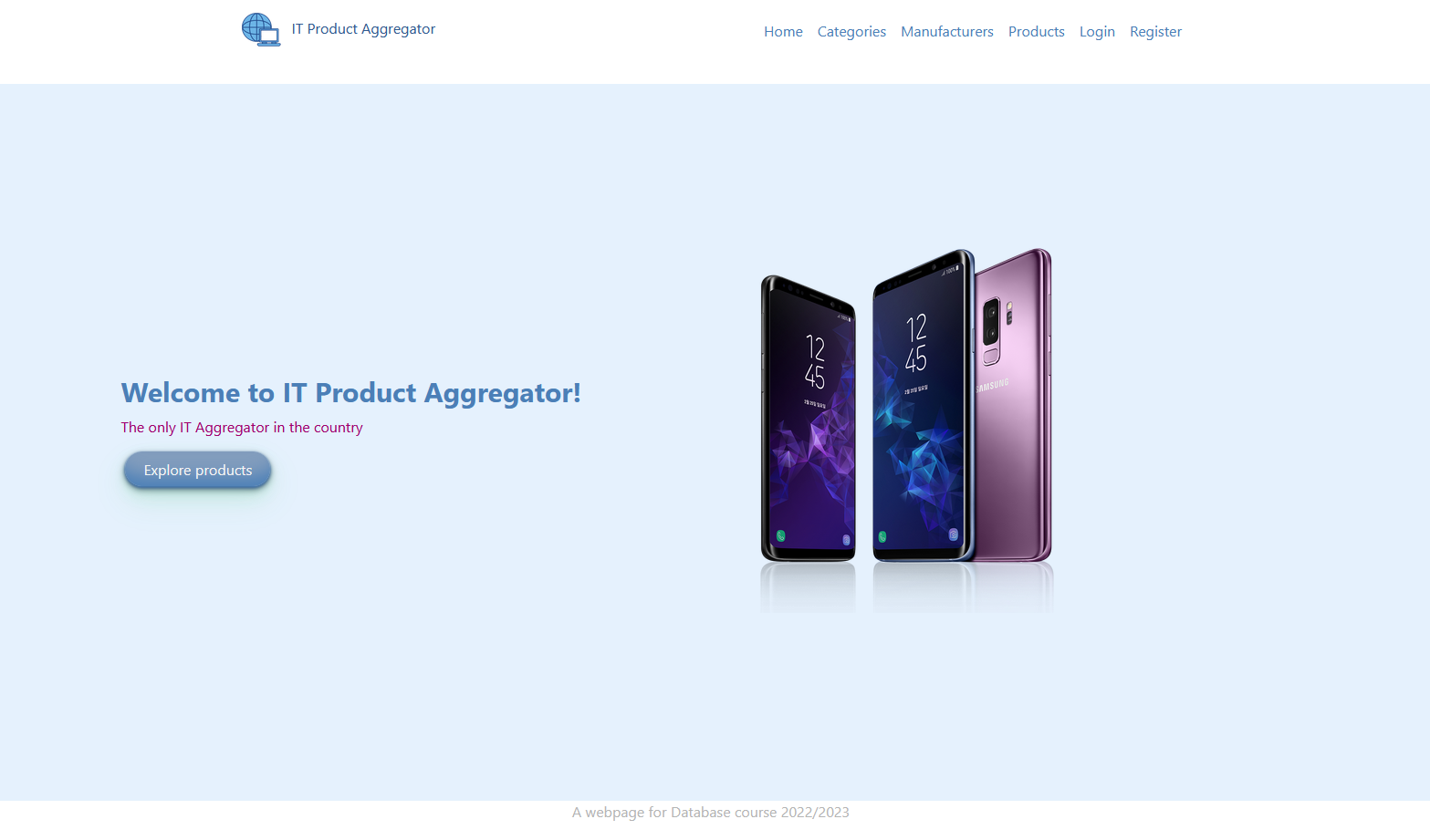Click the globe and laptop logo icon

click(x=261, y=29)
